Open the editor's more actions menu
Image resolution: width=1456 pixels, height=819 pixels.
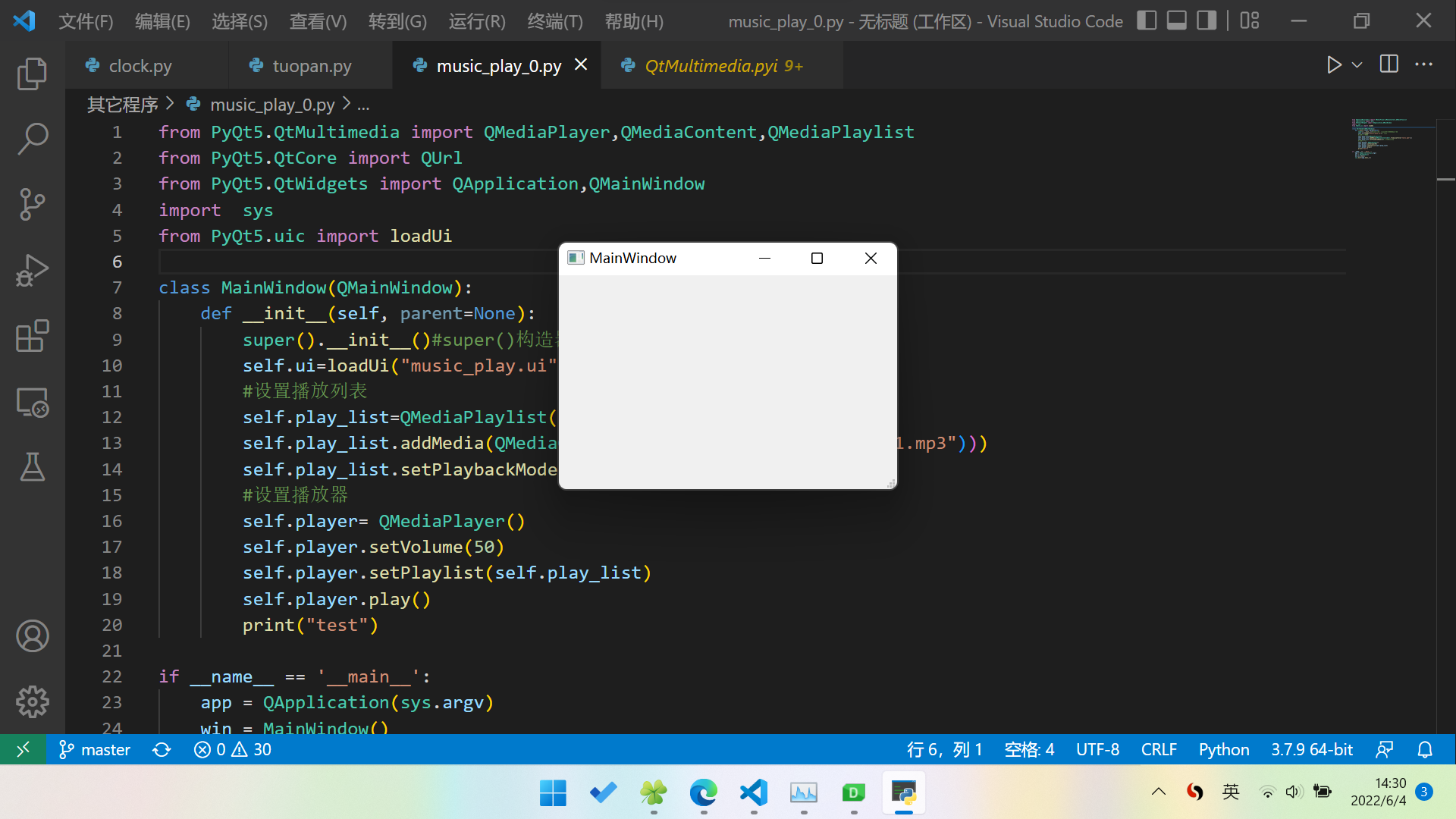(1423, 65)
